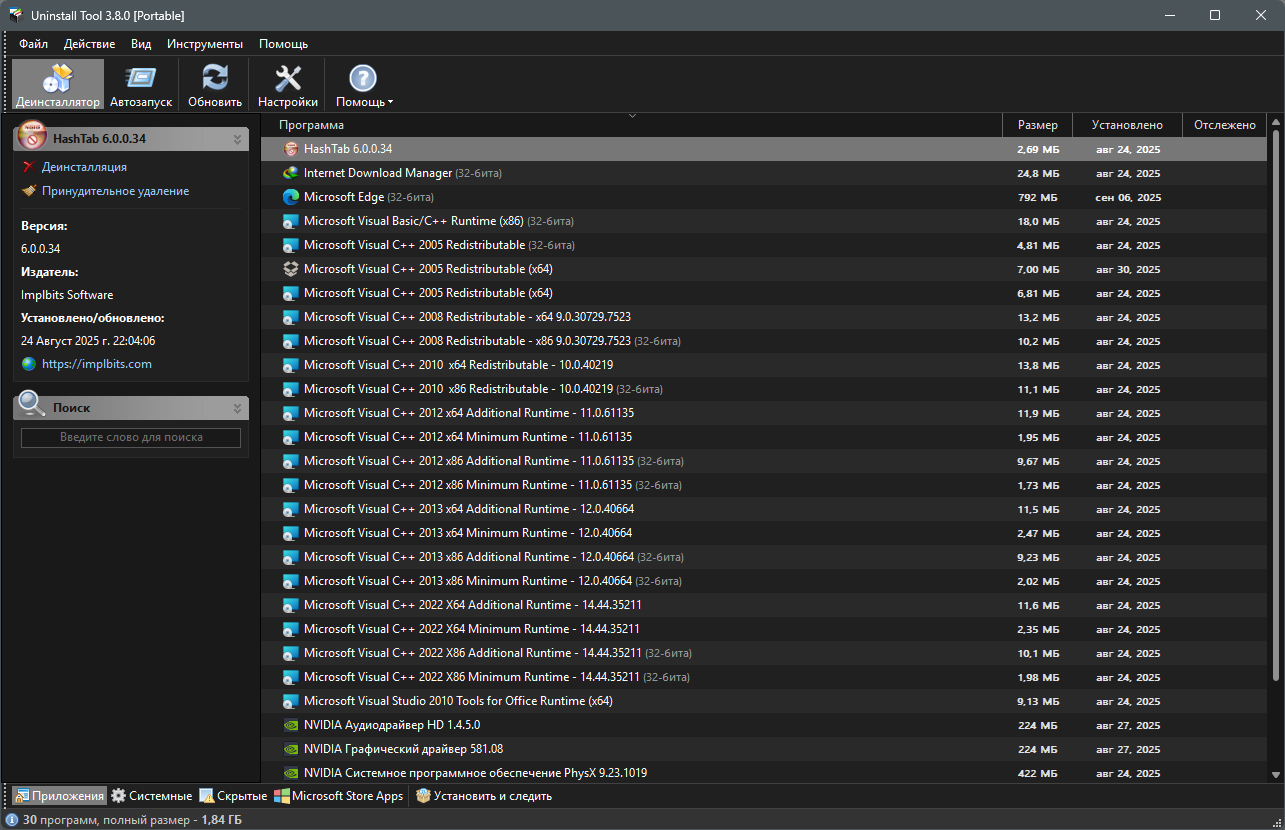Select Visual C++ 2012 x64 Additional Runtime row
This screenshot has width=1285, height=830.
tap(764, 413)
